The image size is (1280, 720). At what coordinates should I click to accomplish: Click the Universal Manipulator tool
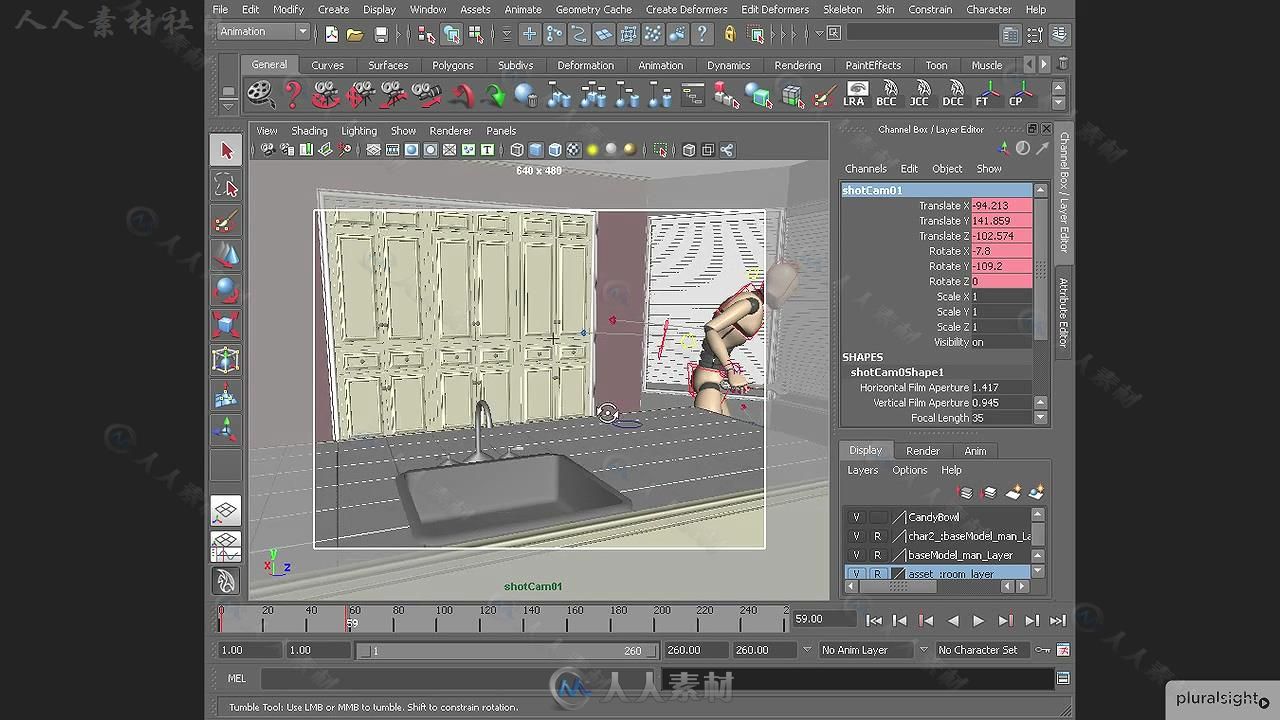226,361
